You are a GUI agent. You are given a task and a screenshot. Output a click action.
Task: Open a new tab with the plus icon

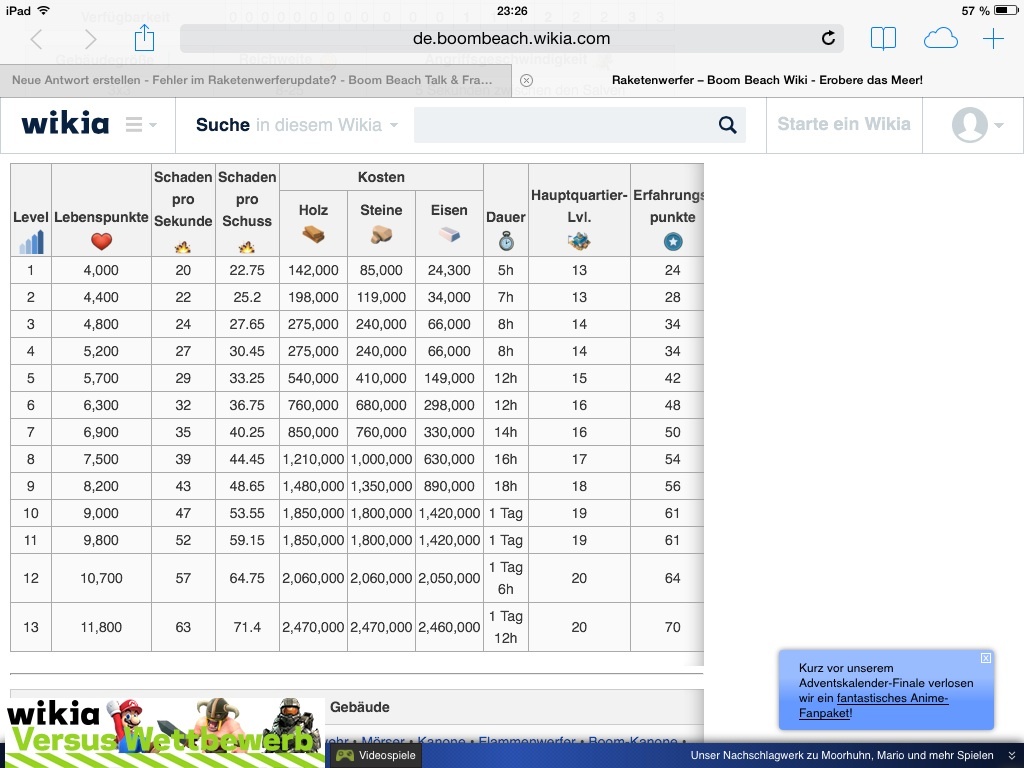(x=993, y=39)
